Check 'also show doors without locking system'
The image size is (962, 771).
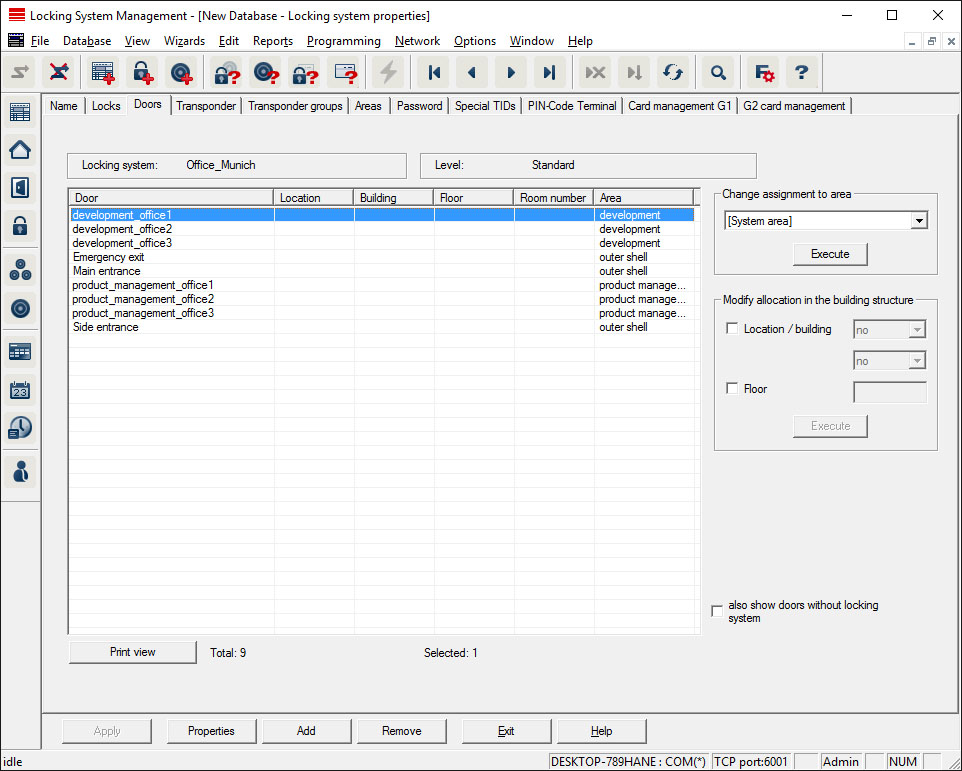[717, 611]
